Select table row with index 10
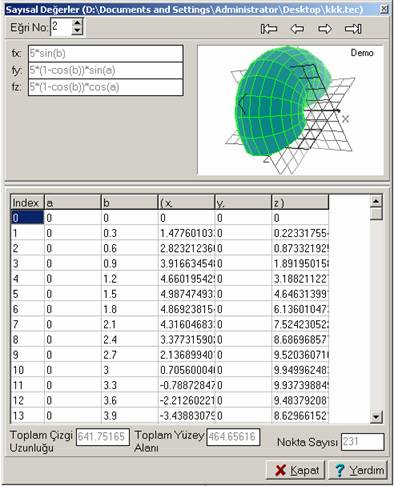The height and width of the screenshot is (486, 394). pyautogui.click(x=170, y=370)
